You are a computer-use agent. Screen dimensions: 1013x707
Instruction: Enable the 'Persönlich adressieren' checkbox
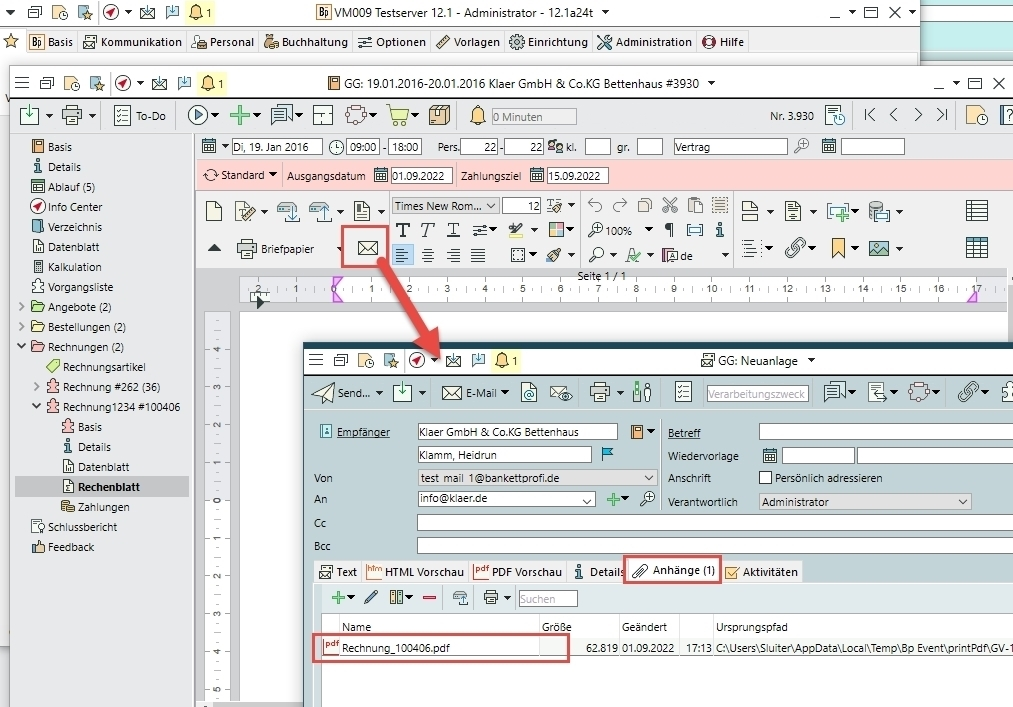tap(766, 478)
